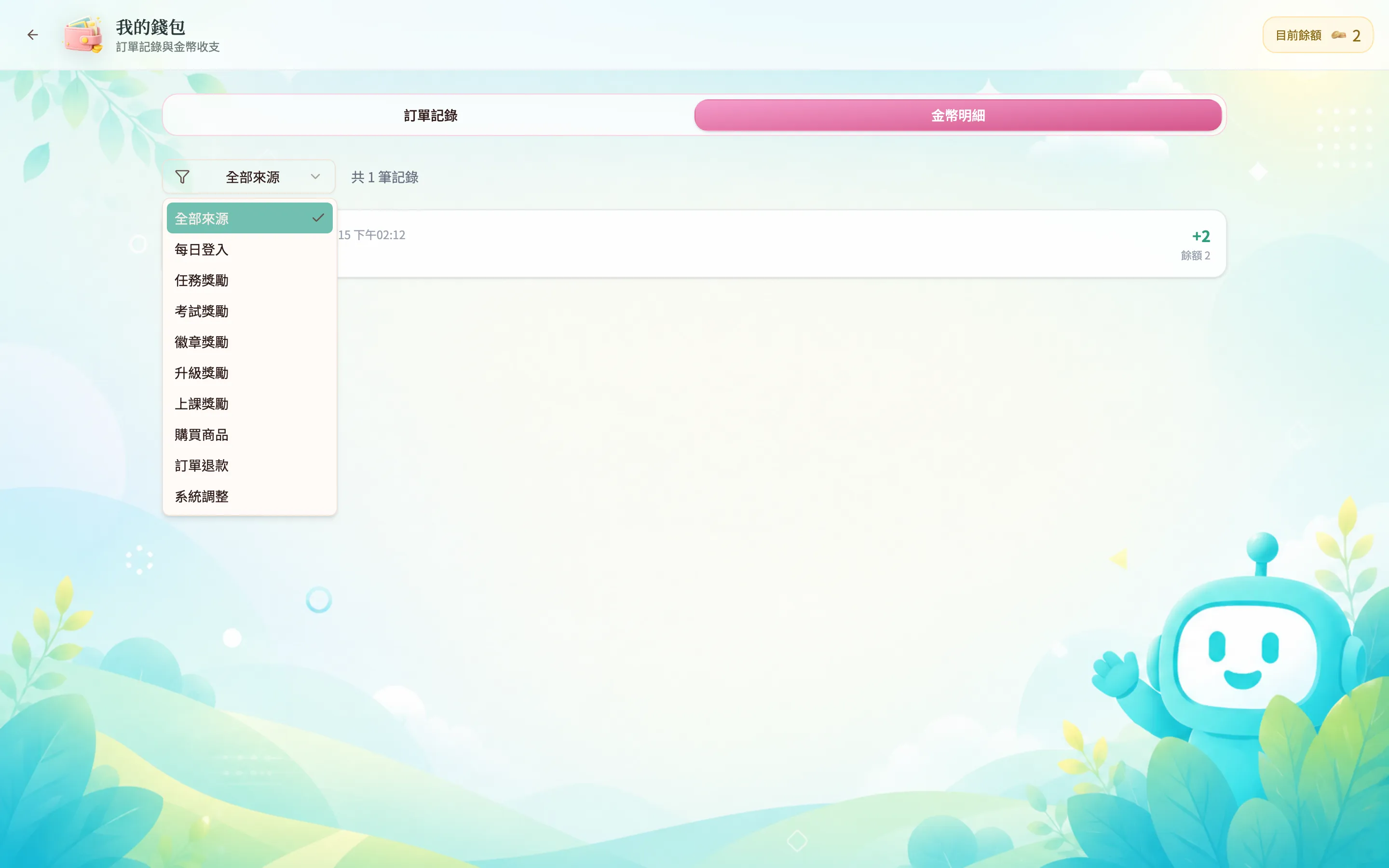Collapse the 全部來源 source dropdown
This screenshot has height=868, width=1389.
click(x=248, y=177)
